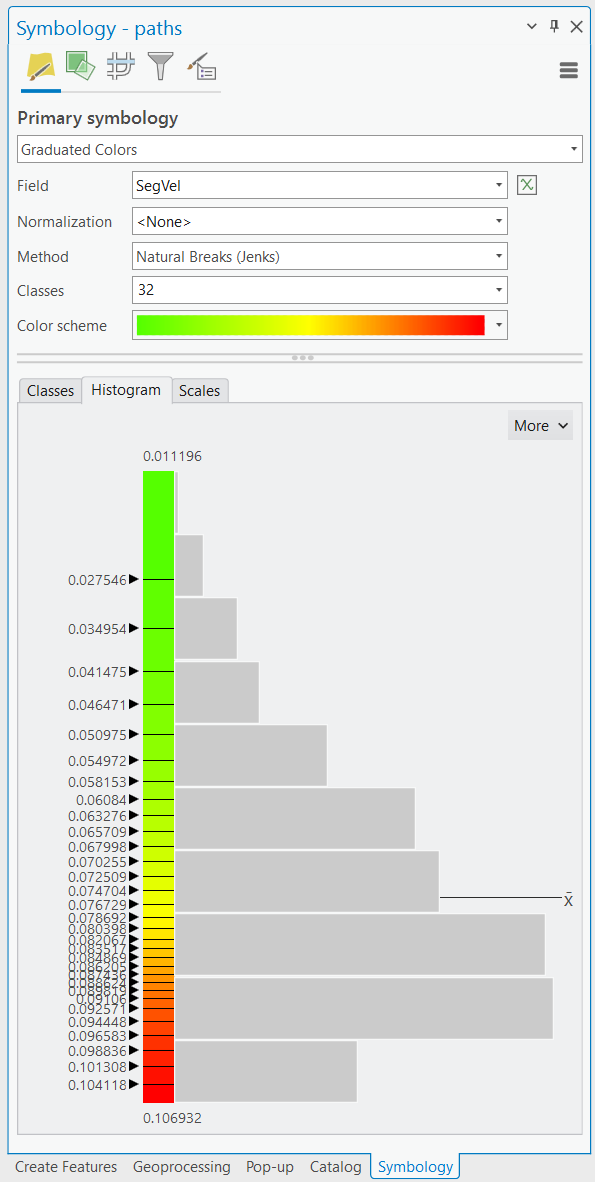
Task: Open the Symbol layer drawing tab
Action: (121, 66)
